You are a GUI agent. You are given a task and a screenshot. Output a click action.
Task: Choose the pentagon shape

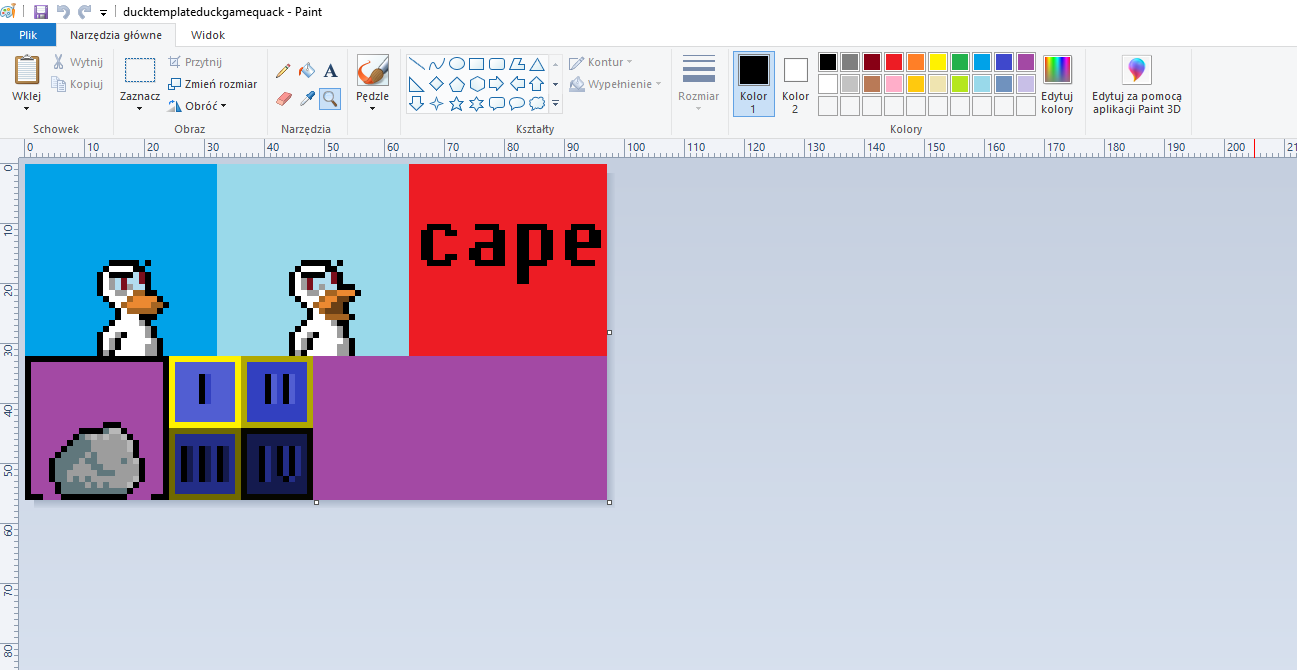[x=457, y=84]
